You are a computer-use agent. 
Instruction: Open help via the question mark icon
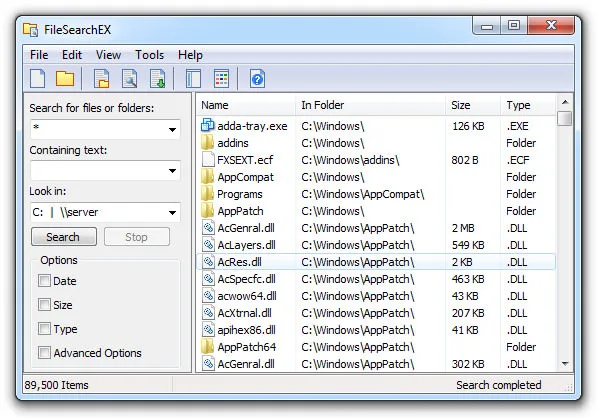click(257, 79)
